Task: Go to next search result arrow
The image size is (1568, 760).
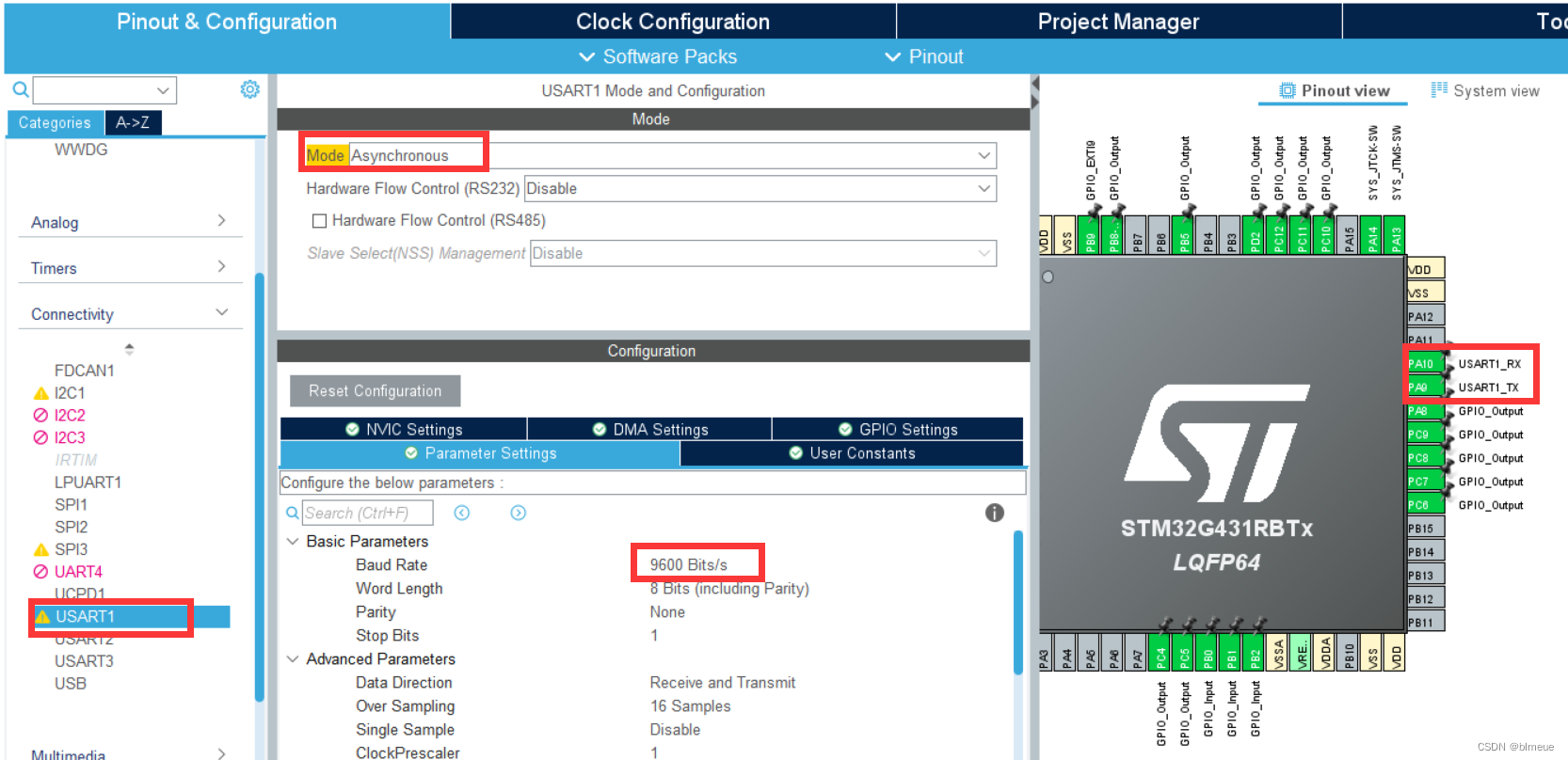Action: tap(519, 513)
